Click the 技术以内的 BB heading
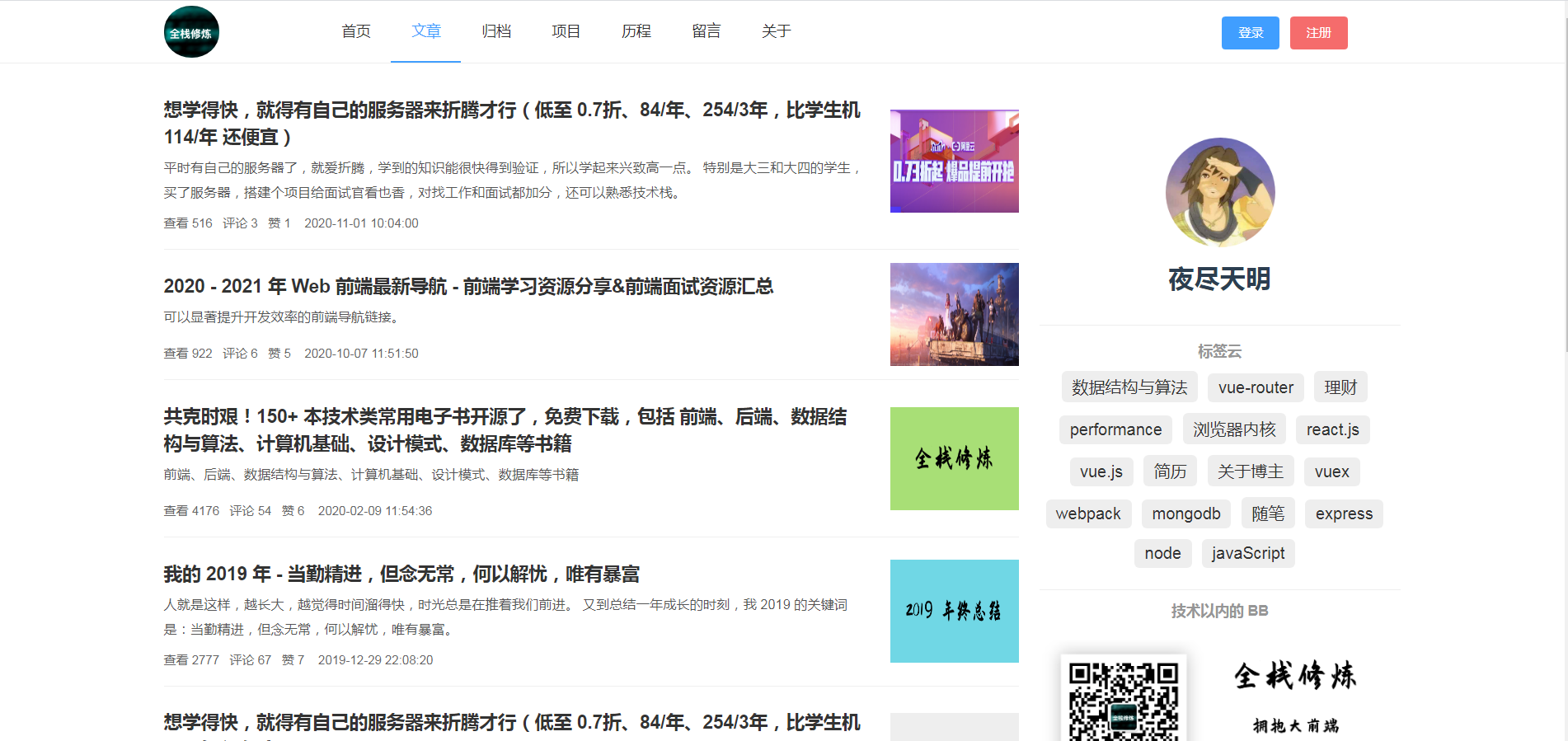Screen dimensions: 1568x741 click(x=1219, y=611)
